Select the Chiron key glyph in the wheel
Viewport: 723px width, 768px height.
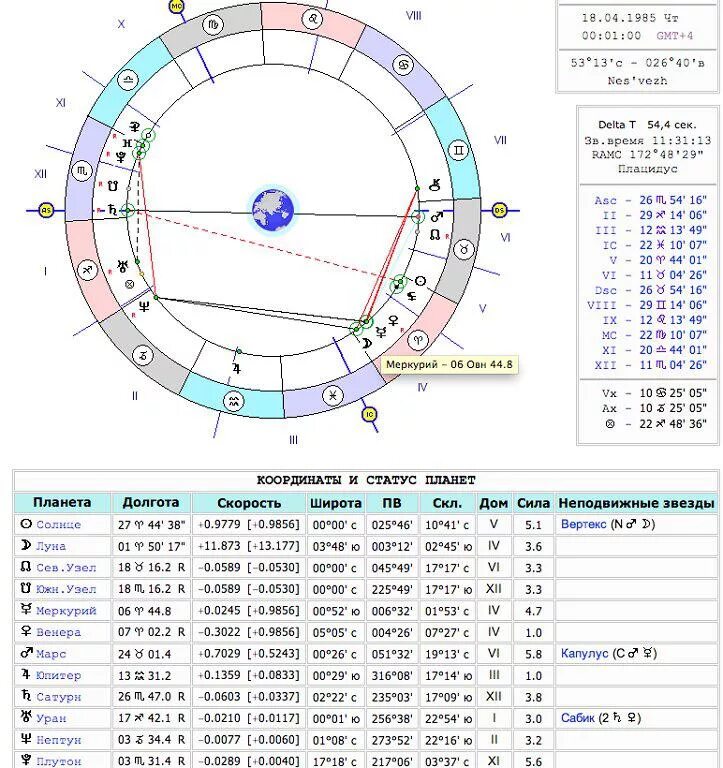click(434, 185)
